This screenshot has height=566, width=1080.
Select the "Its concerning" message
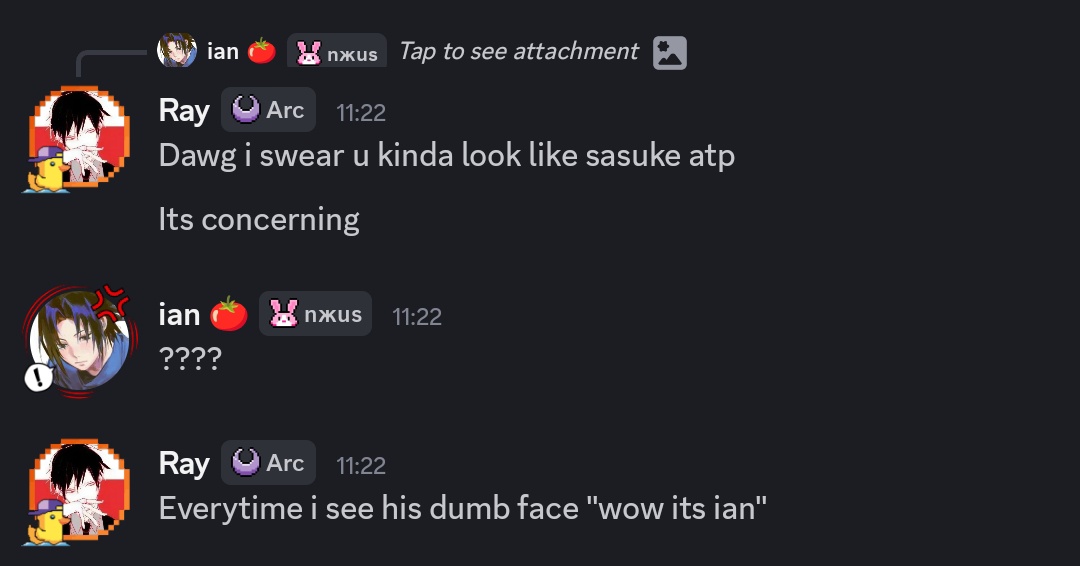258,219
